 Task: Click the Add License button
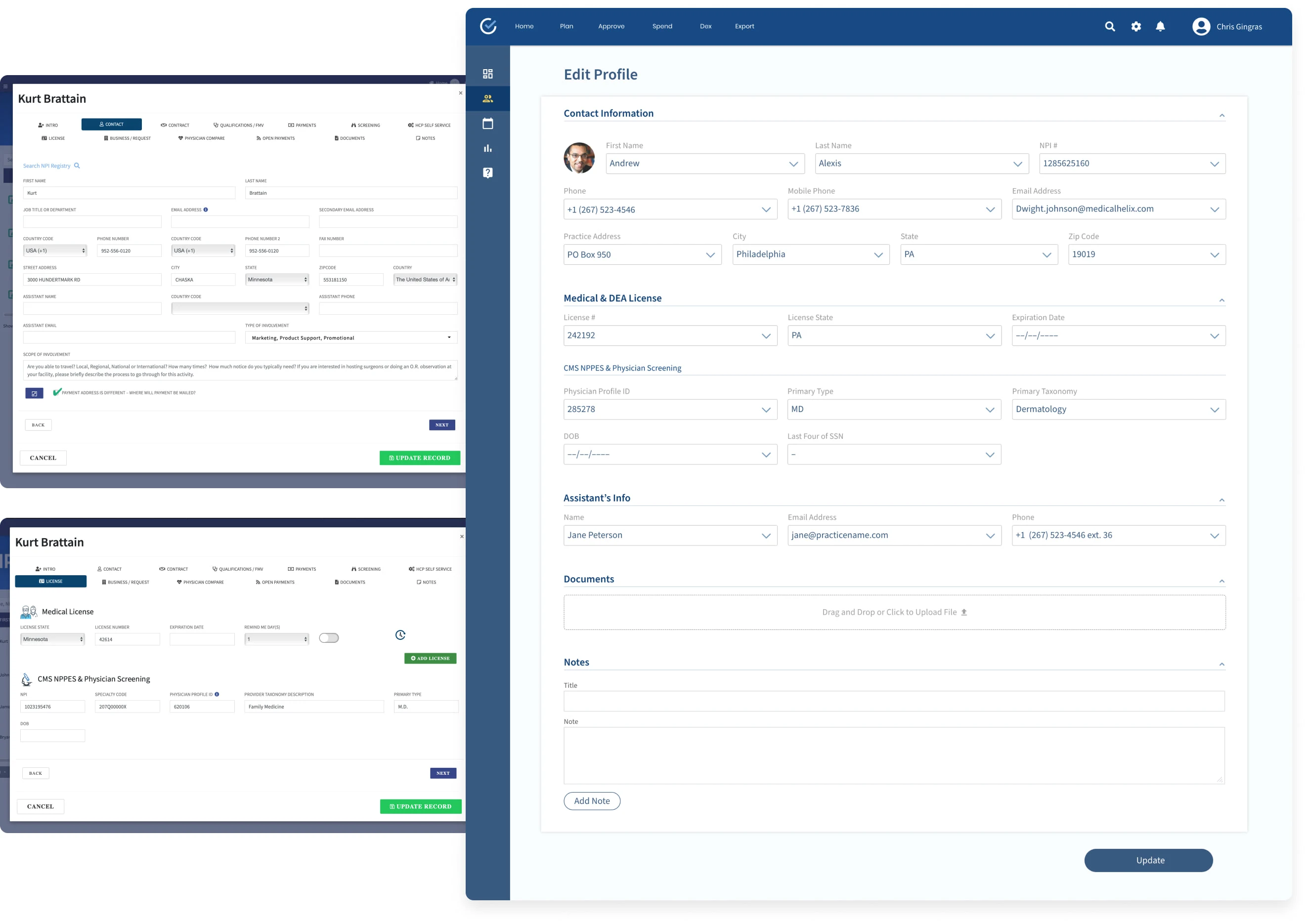point(430,658)
